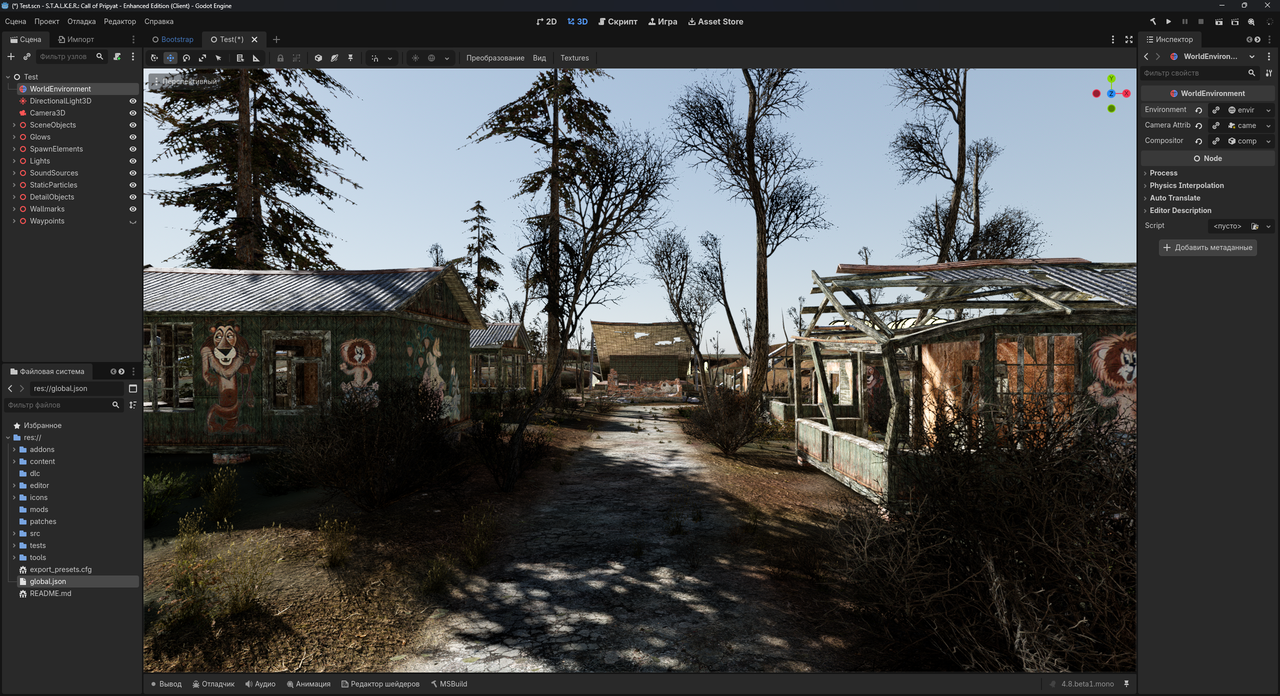Click the Фильтр узлов search field
Screen dimensions: 1280x696
pos(70,57)
